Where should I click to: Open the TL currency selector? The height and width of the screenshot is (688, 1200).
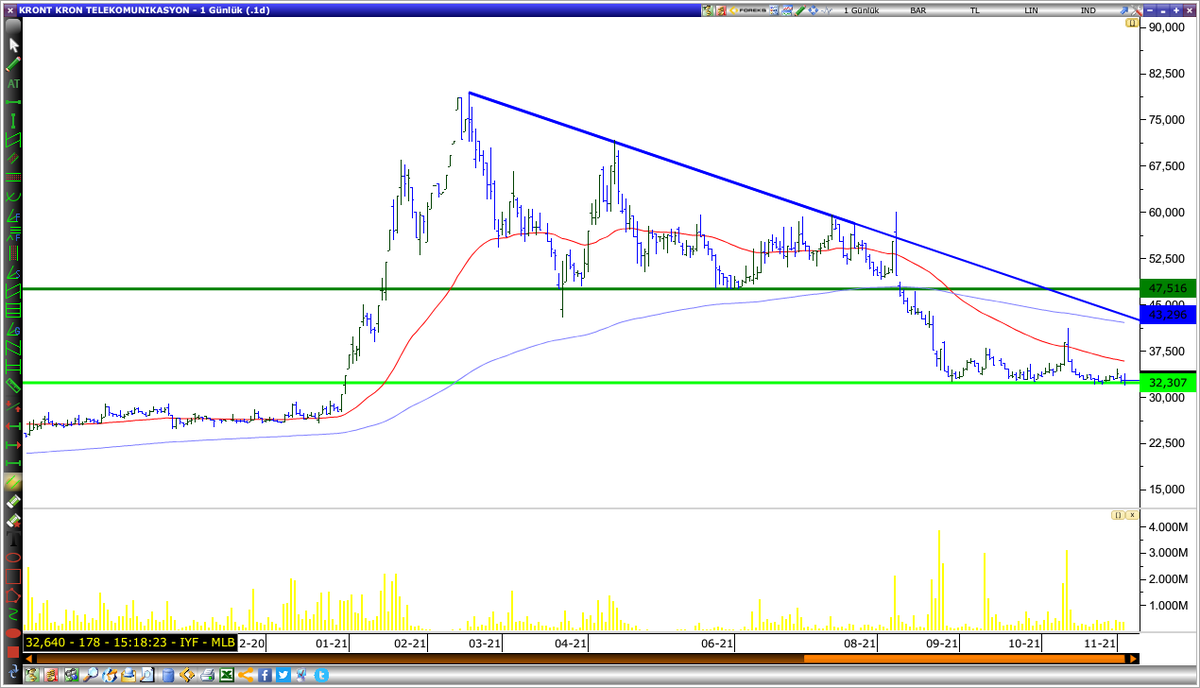pos(975,9)
